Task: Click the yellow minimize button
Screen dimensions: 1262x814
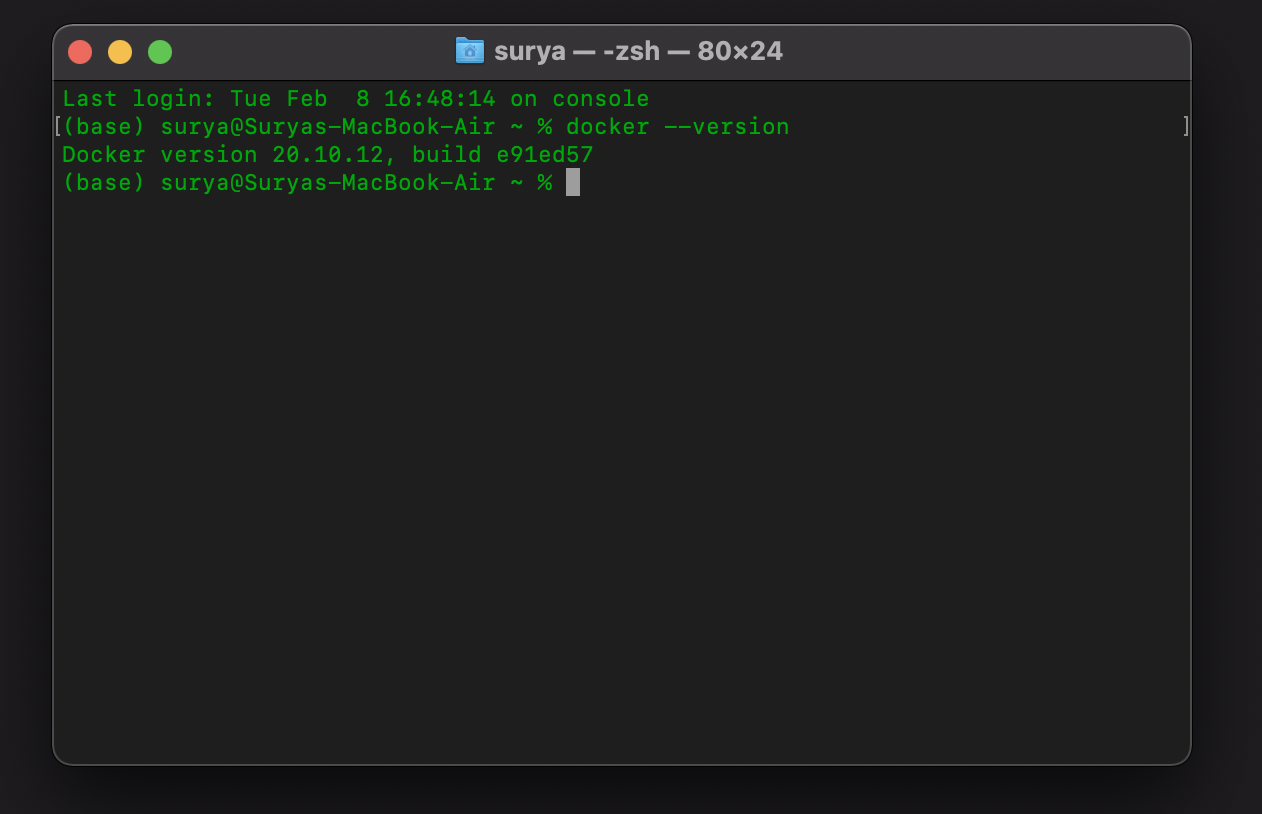Action: coord(120,51)
